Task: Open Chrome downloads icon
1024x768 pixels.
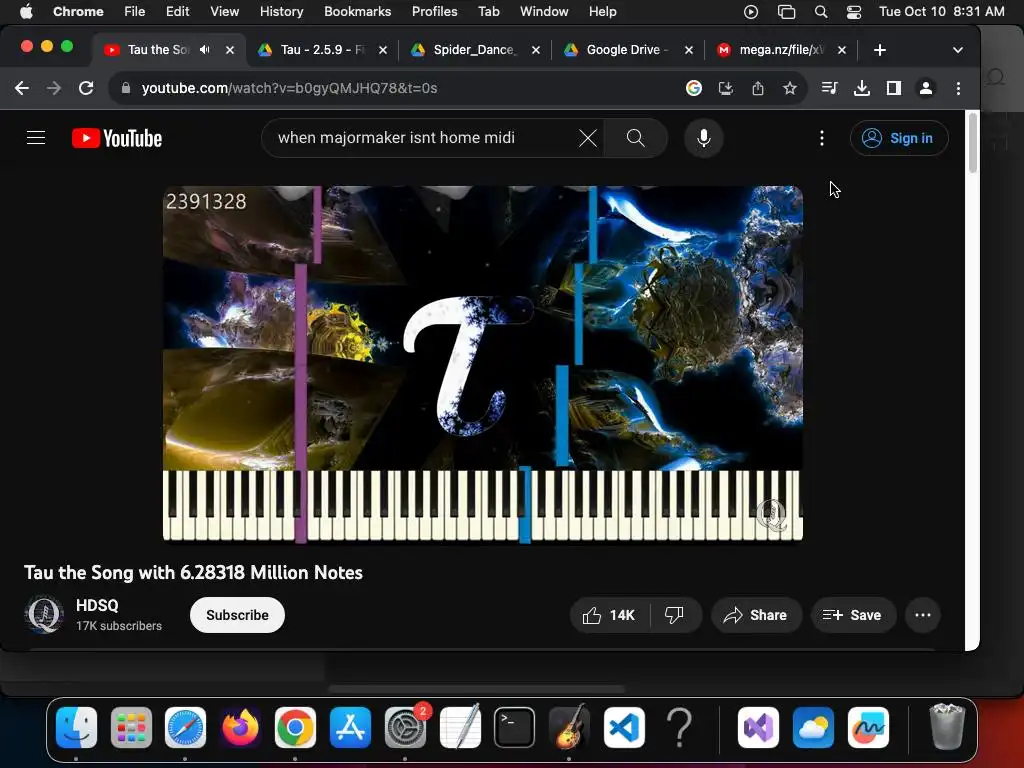Action: (861, 88)
